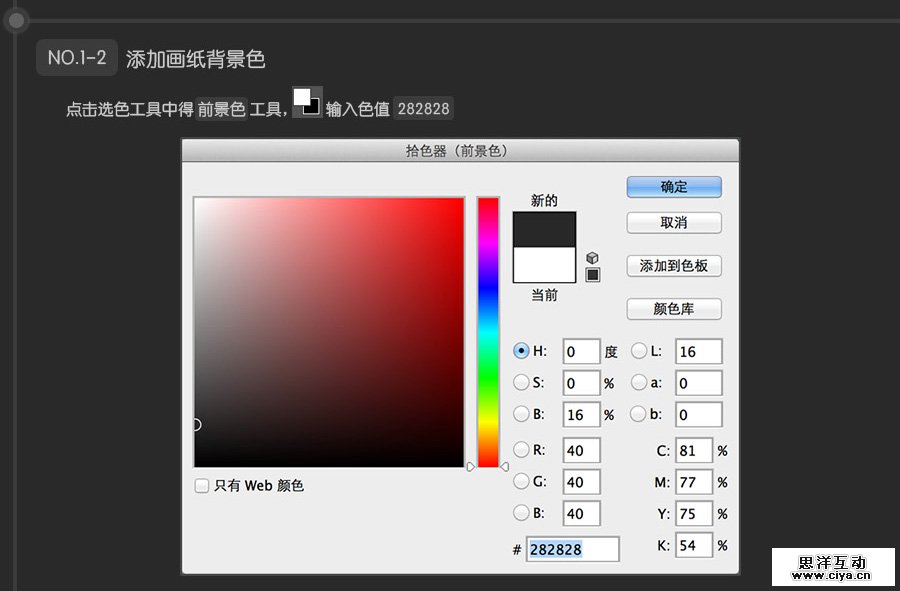Select the L lightness radio button
Viewport: 900px width, 591px height.
pyautogui.click(x=640, y=351)
